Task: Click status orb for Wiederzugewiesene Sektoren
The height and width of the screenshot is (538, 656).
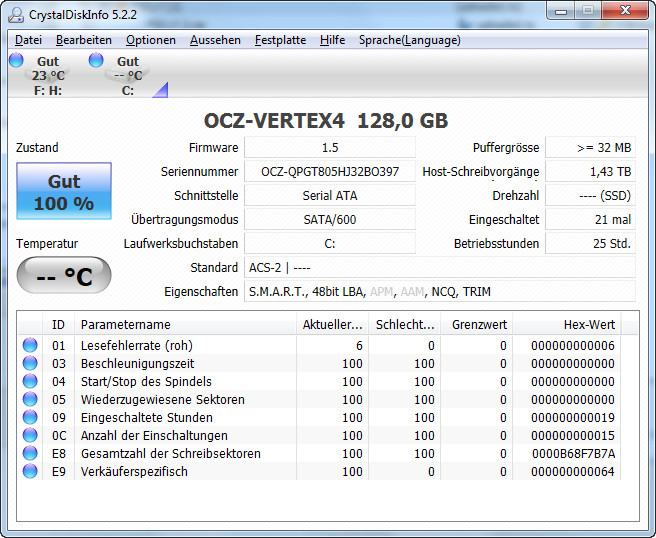Action: [x=30, y=399]
